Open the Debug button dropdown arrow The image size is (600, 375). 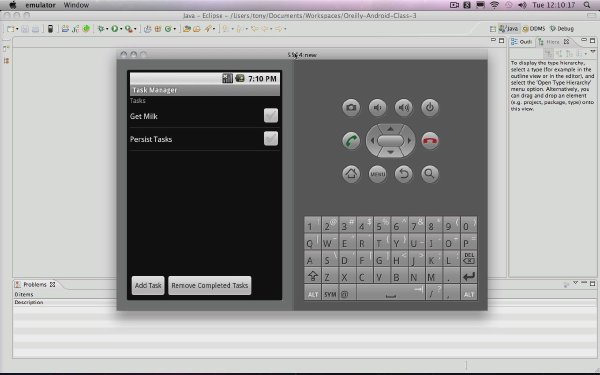coord(107,29)
